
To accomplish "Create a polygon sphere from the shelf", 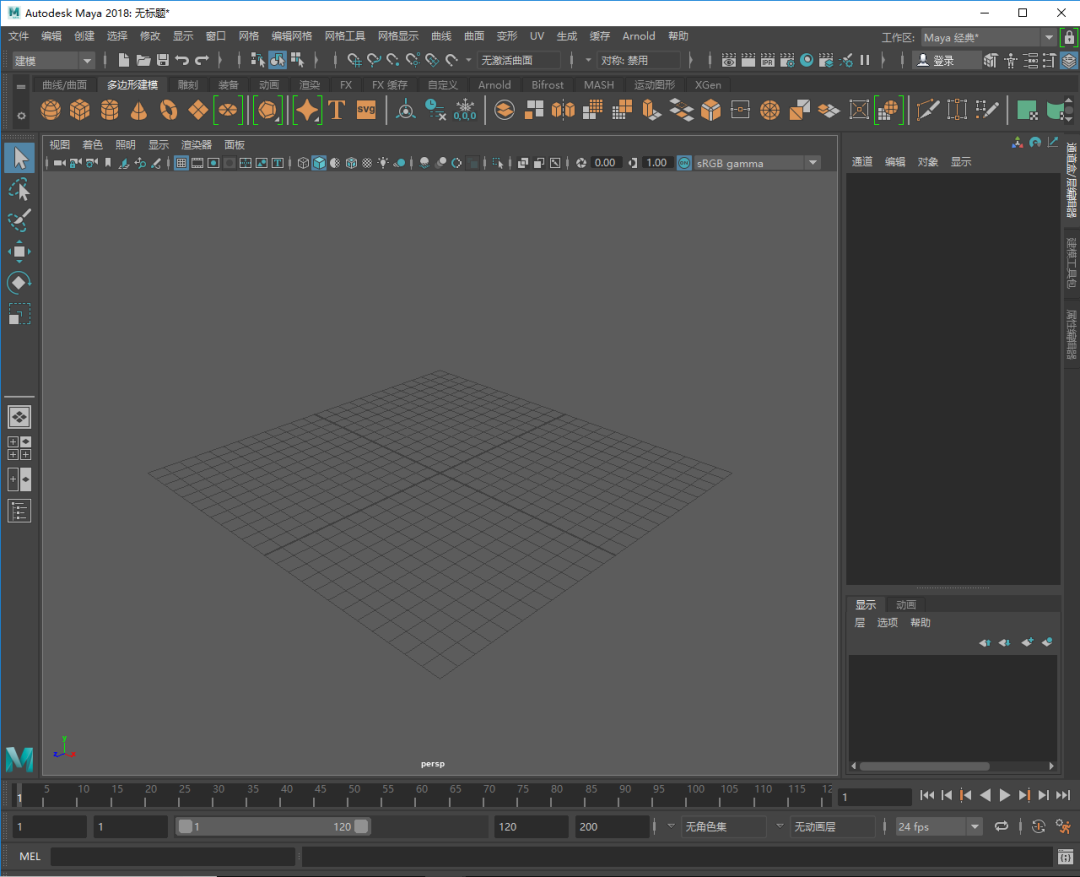I will coord(50,110).
